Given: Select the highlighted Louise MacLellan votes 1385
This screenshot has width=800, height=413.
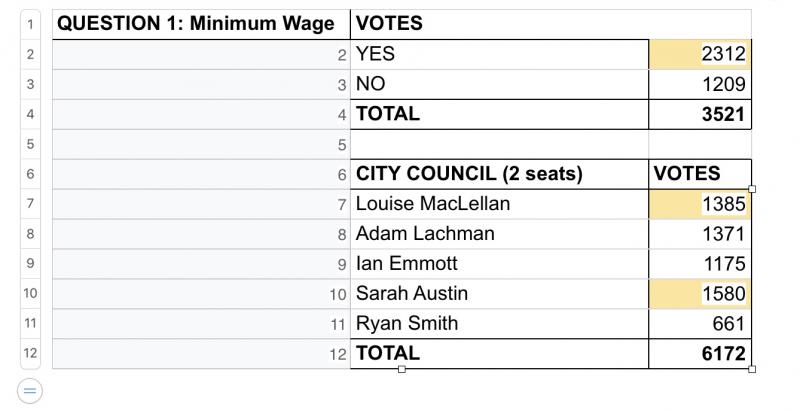Looking at the screenshot, I should [x=699, y=204].
